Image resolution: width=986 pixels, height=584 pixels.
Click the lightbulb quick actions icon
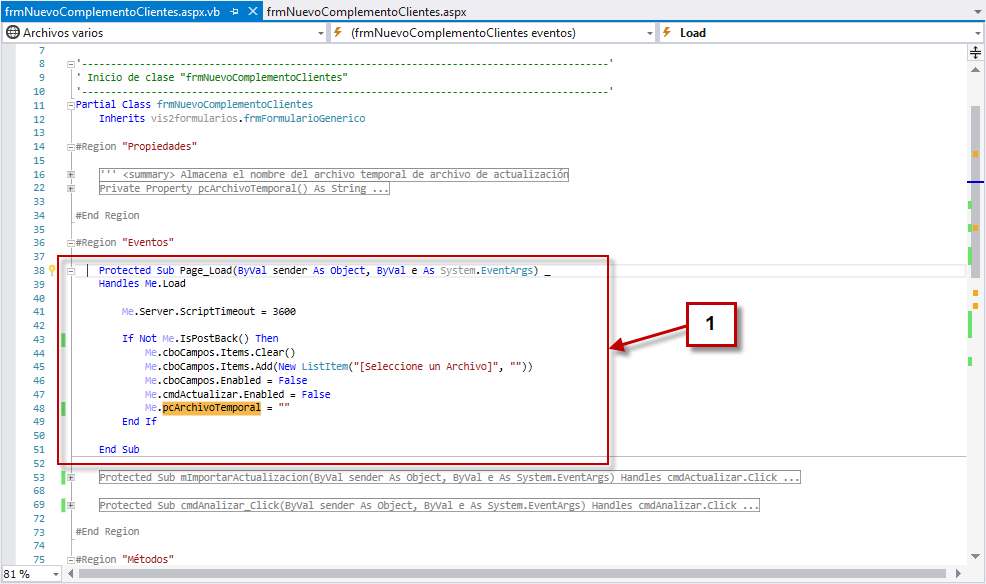coord(53,271)
